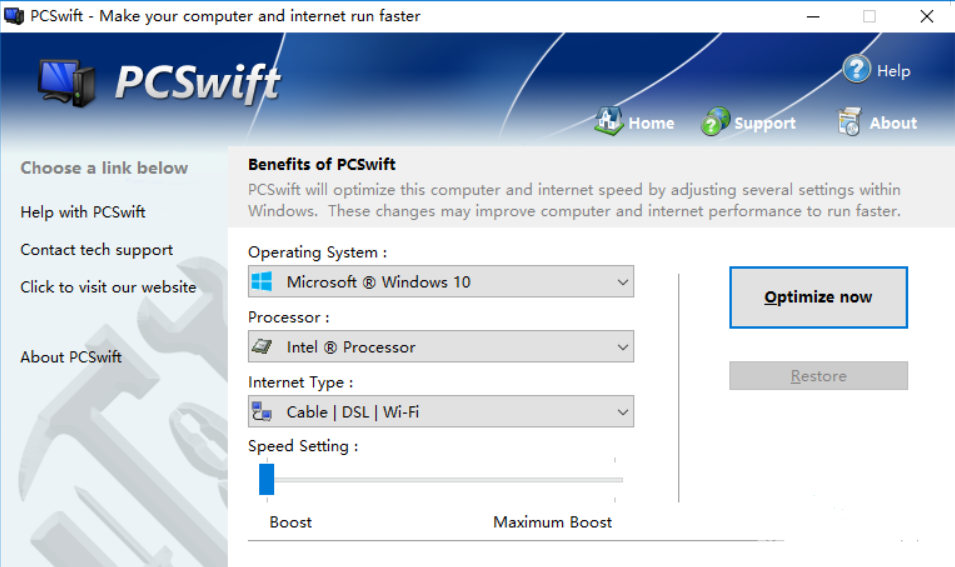
Task: Click the PCSwift title bar app icon
Action: (14, 16)
